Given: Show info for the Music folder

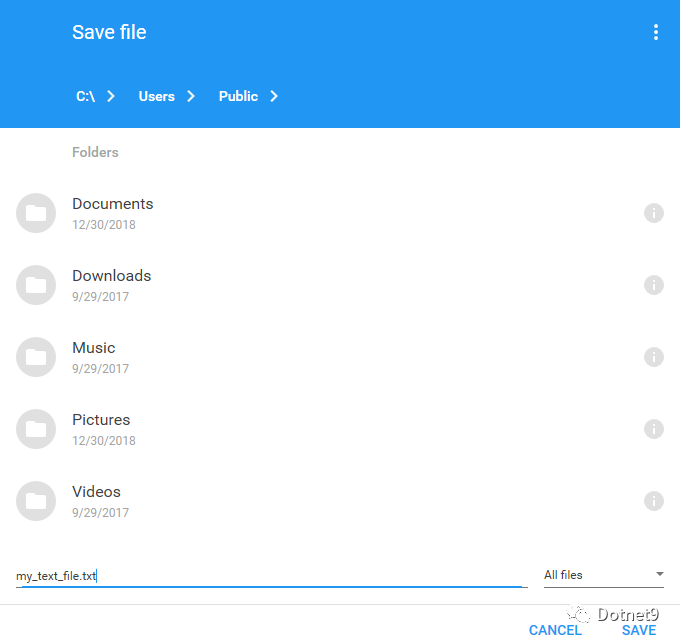Looking at the screenshot, I should 654,357.
